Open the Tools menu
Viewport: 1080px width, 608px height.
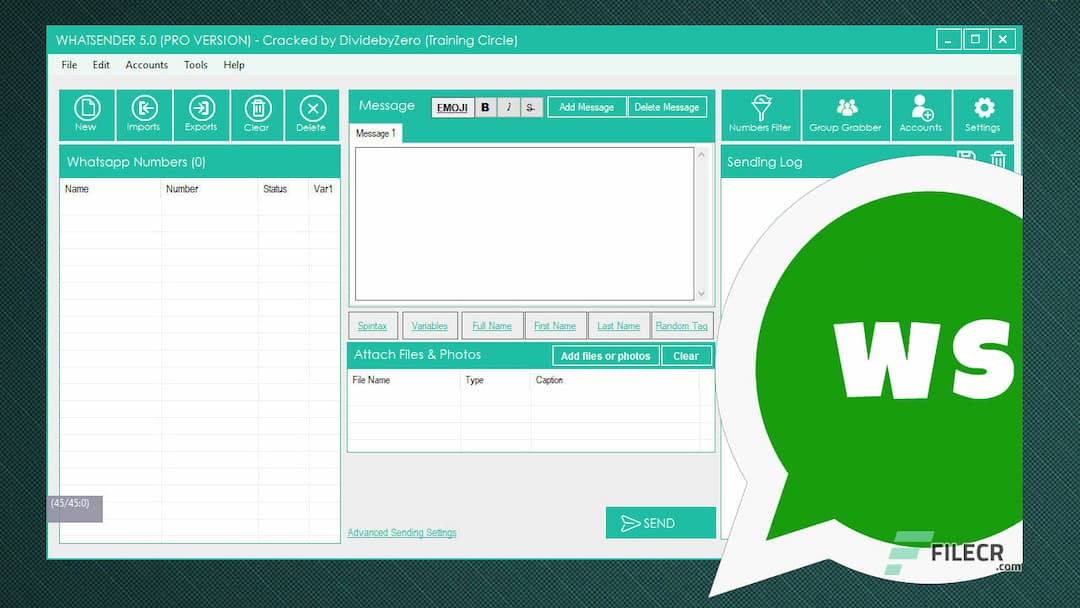click(x=195, y=65)
